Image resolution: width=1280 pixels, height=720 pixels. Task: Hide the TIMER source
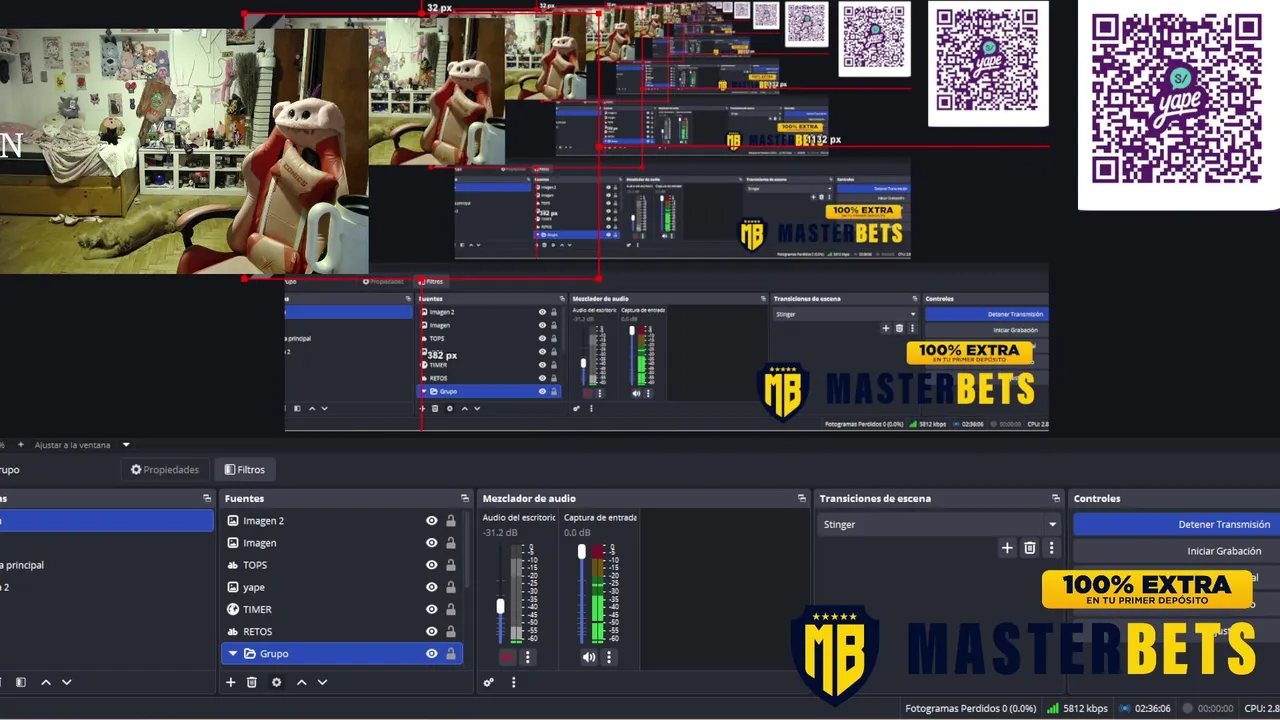click(432, 609)
